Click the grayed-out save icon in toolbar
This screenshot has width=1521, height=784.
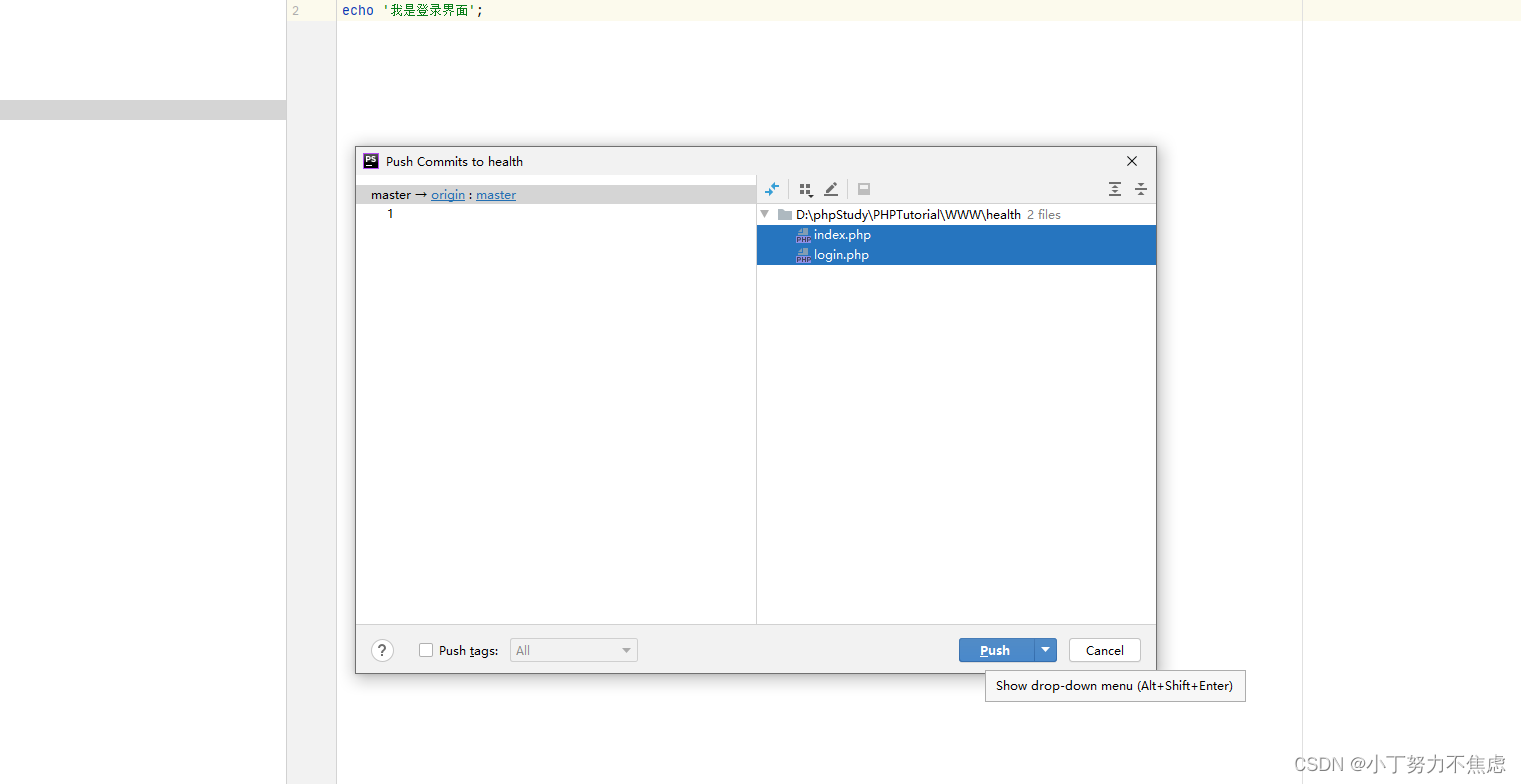tap(864, 189)
